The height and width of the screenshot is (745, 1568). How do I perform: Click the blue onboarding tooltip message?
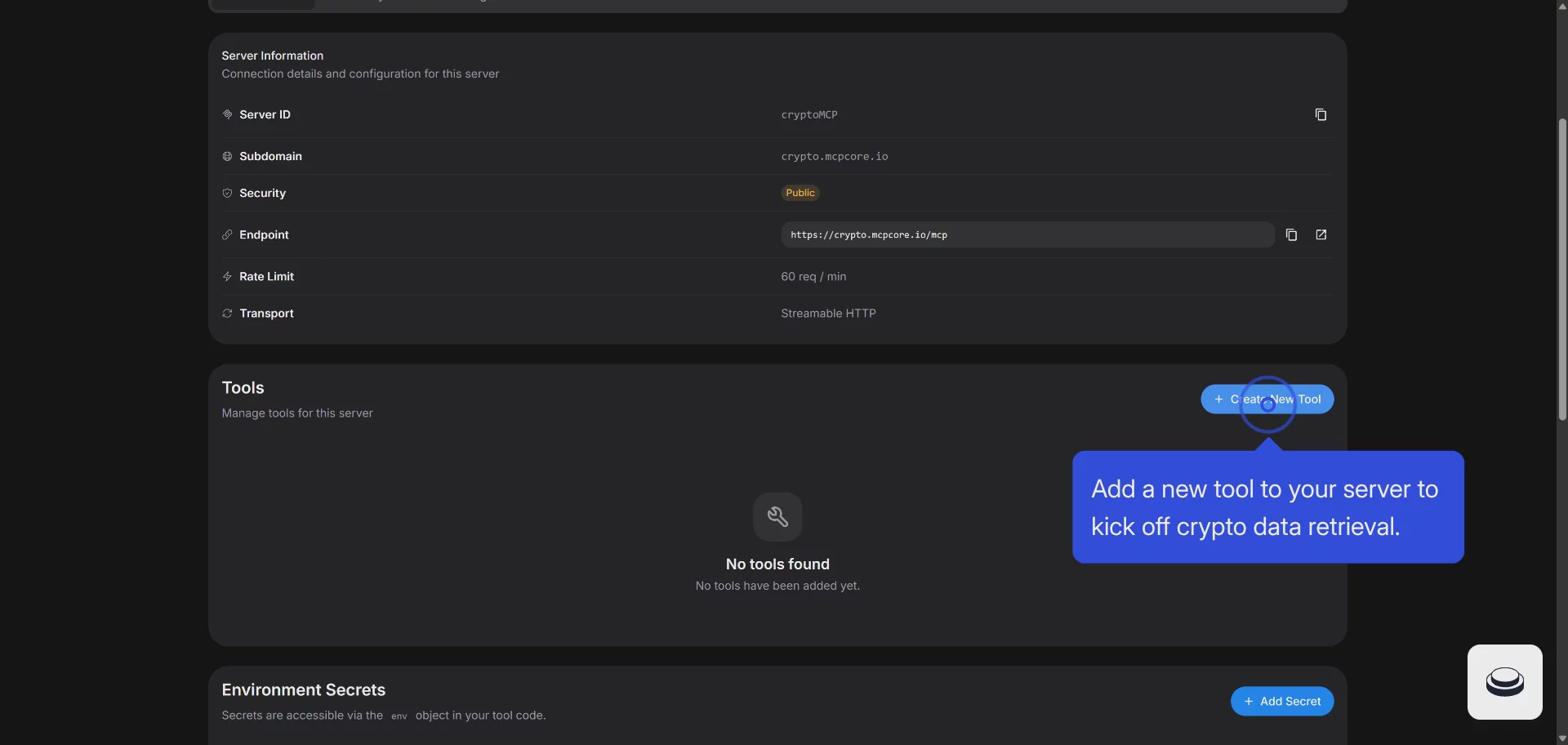click(1267, 507)
